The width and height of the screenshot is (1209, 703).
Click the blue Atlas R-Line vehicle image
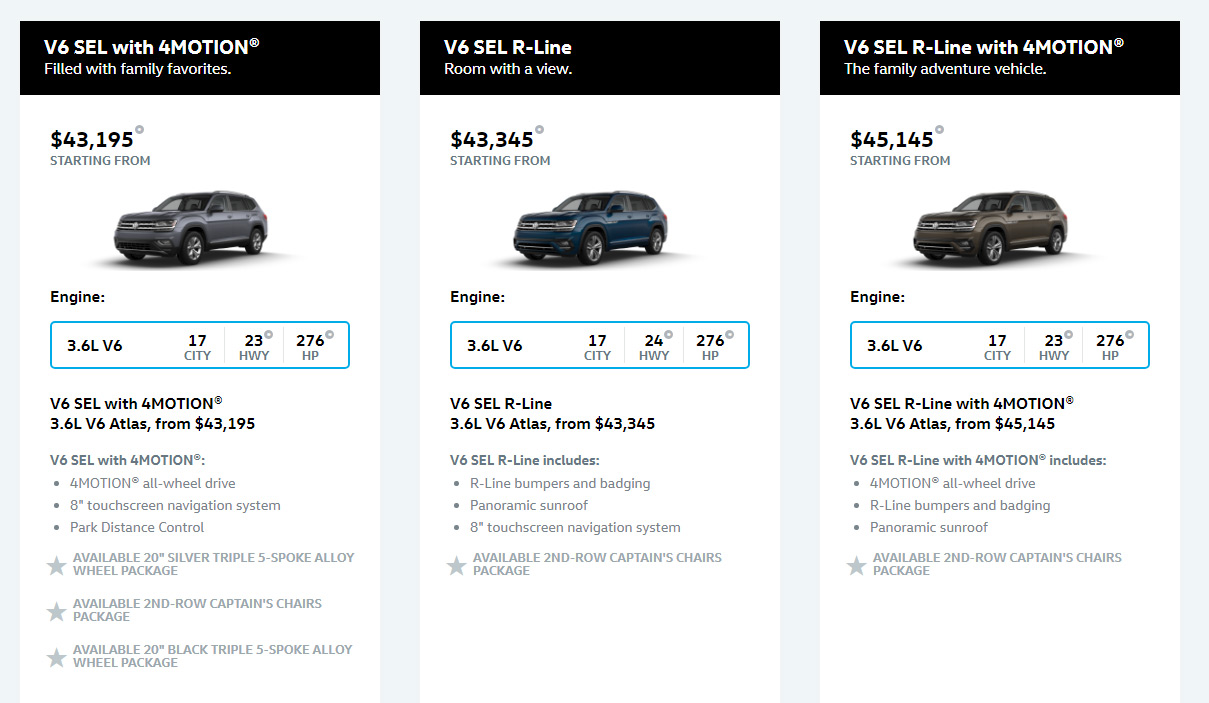click(x=591, y=226)
